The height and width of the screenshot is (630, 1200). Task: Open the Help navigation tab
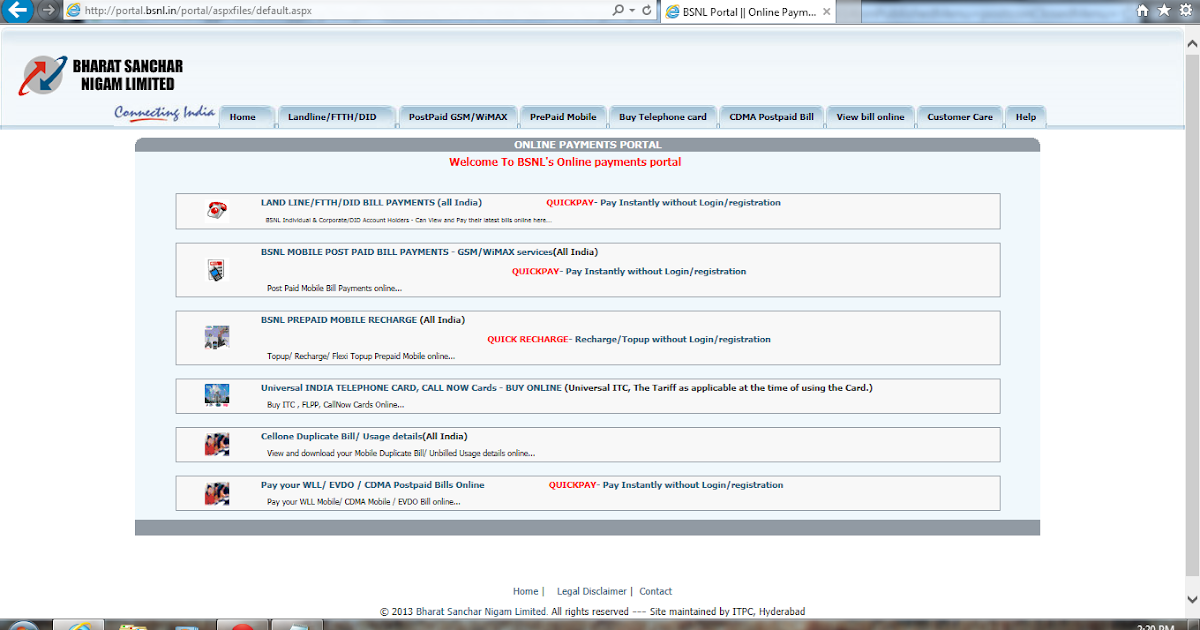coord(1026,117)
